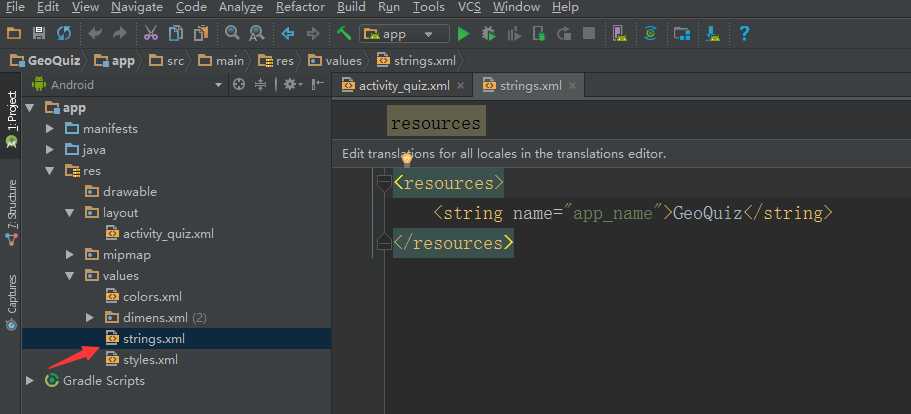This screenshot has width=911, height=414.
Task: Collapse the app module tree node
Action: point(30,108)
